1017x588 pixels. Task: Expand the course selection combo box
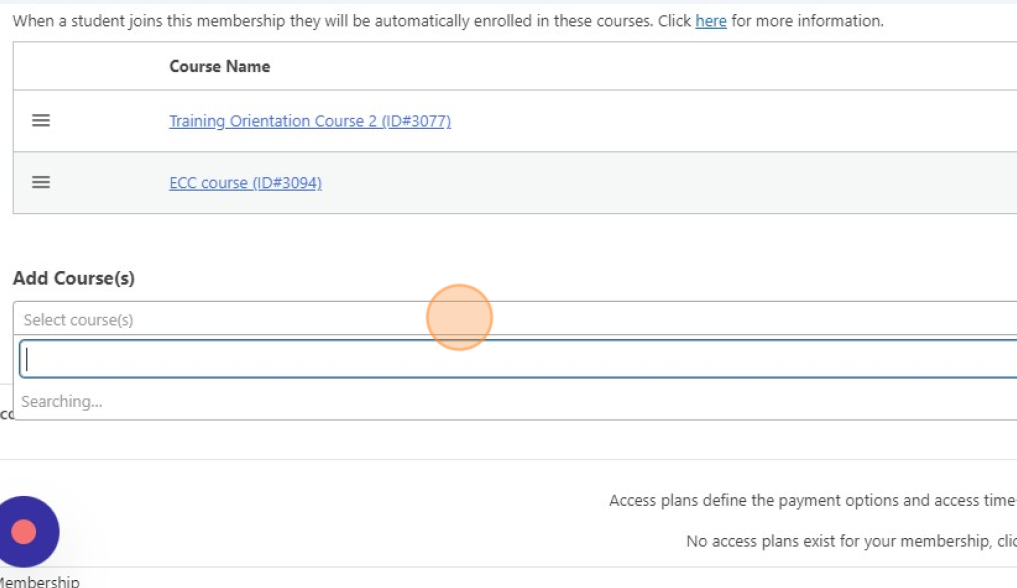pos(200,317)
